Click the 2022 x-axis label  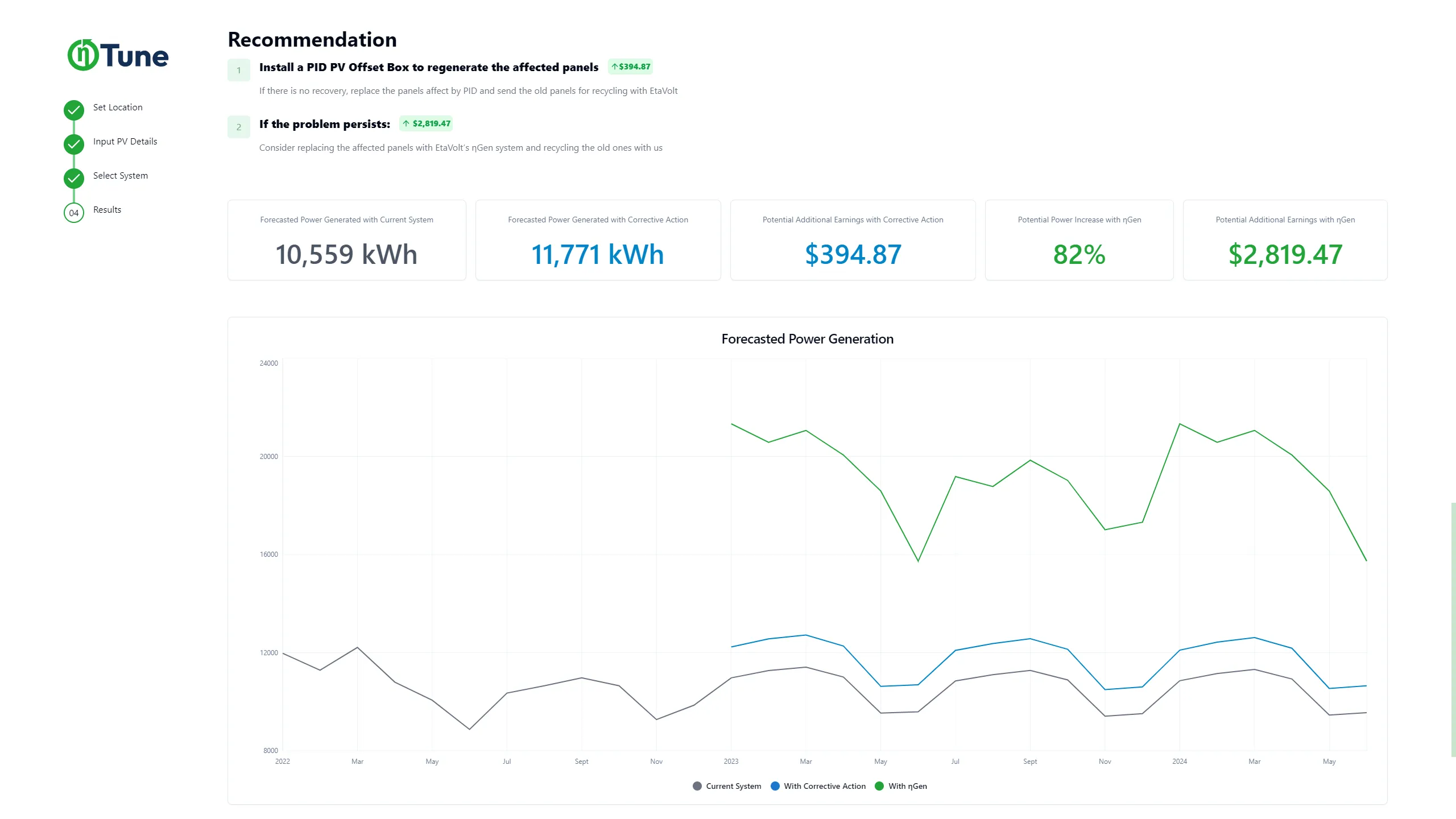(283, 762)
